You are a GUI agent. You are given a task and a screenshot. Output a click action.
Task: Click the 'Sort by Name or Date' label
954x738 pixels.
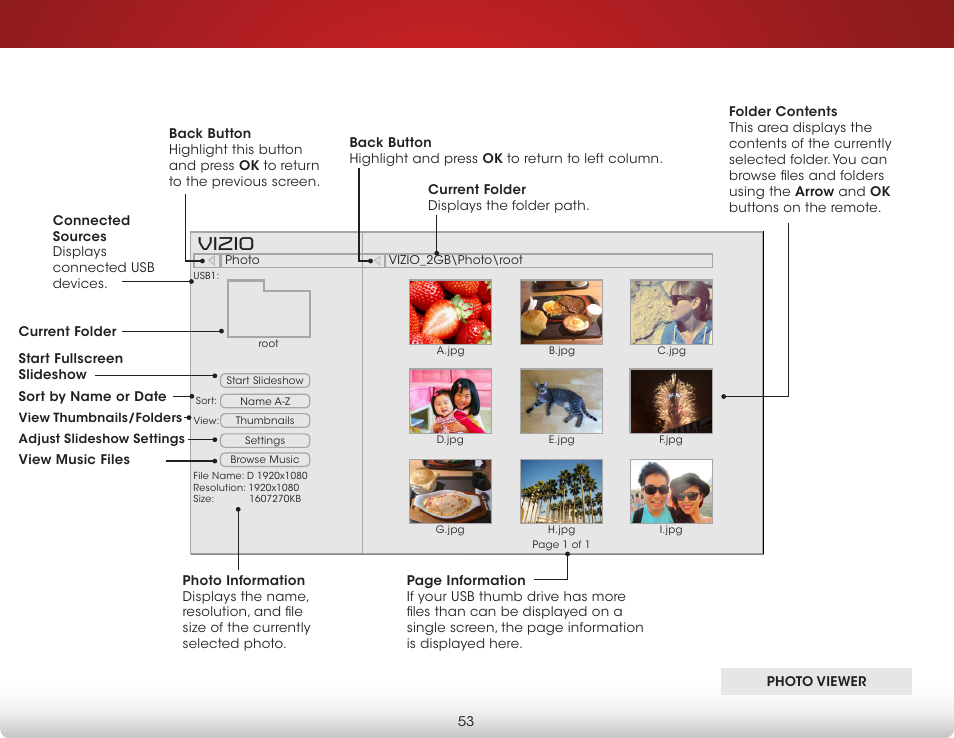92,397
